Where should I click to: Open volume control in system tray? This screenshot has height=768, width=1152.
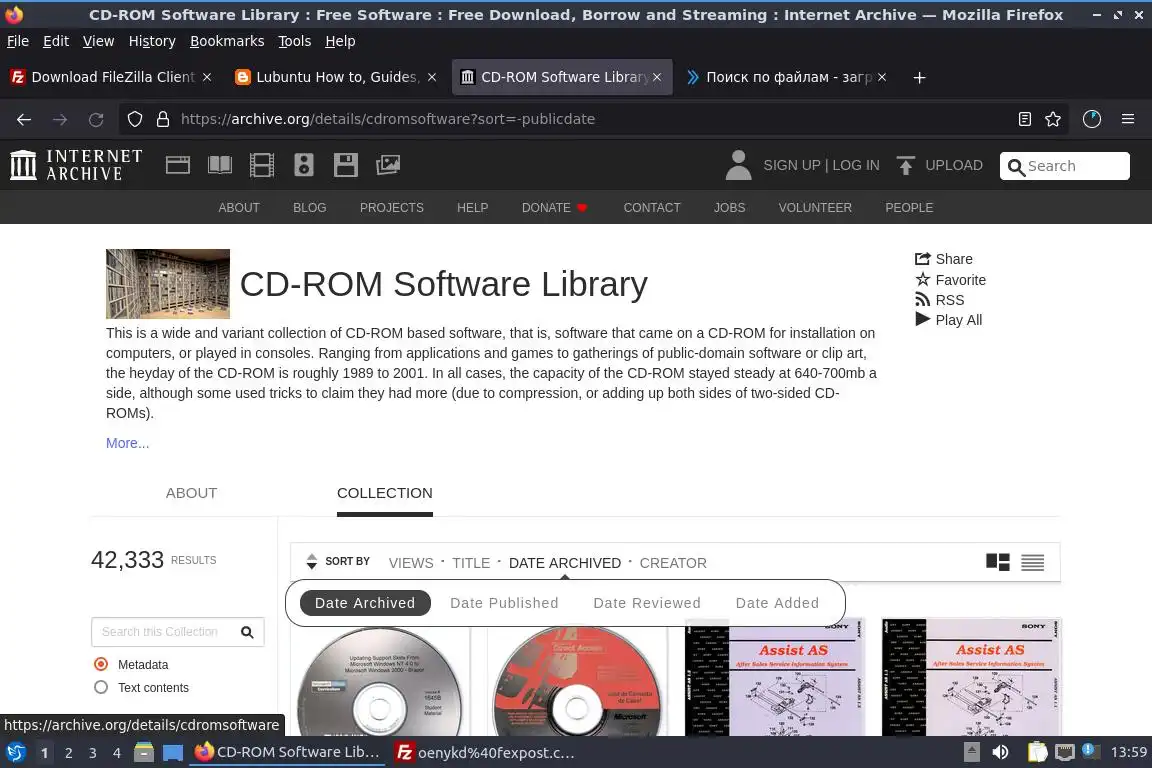click(x=1000, y=752)
